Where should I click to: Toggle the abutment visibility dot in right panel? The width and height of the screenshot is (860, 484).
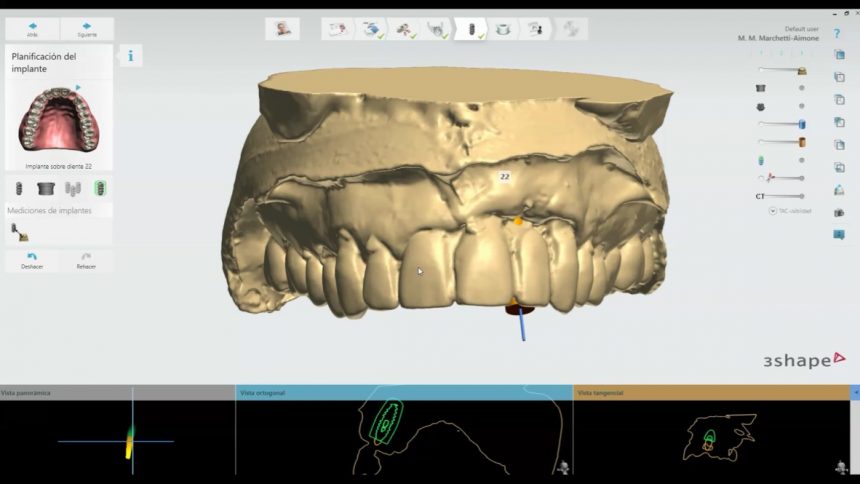(x=801, y=106)
